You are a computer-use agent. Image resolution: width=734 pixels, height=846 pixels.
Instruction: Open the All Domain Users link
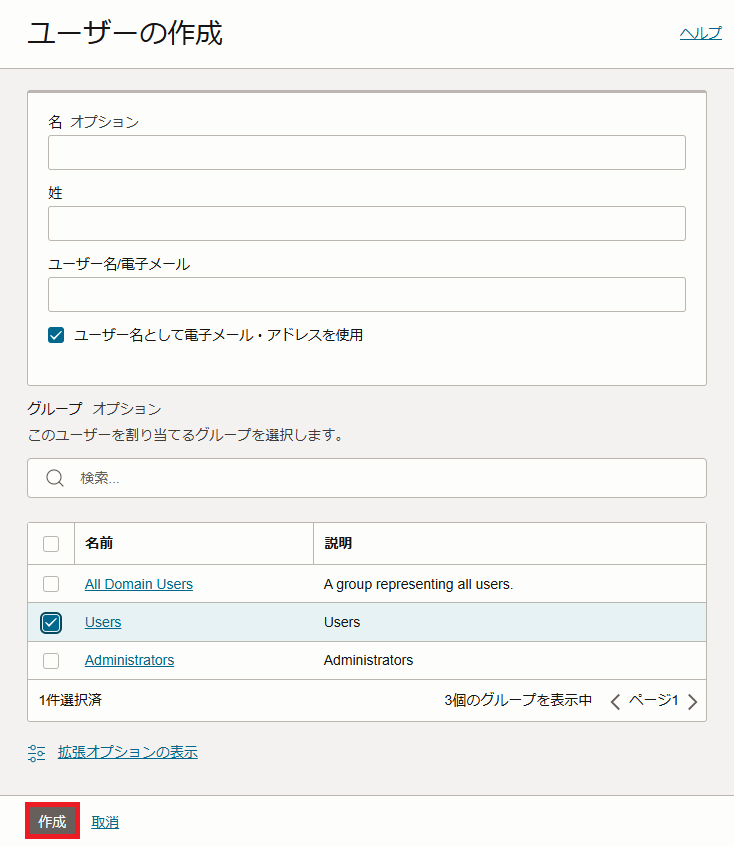[139, 584]
